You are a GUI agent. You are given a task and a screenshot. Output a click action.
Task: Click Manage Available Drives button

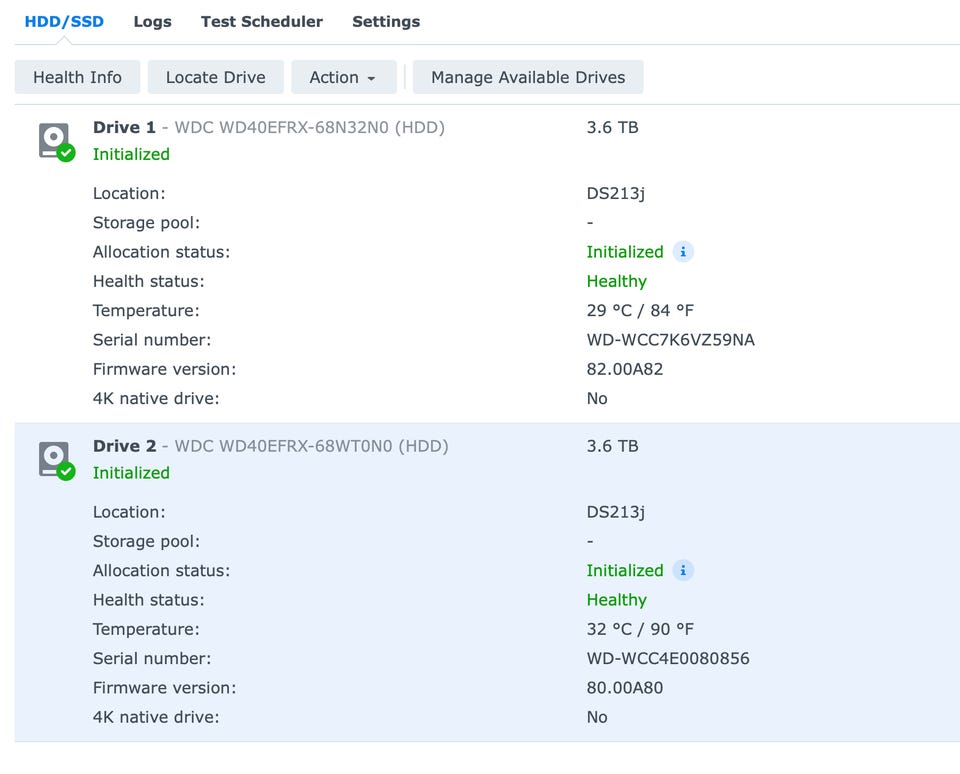pyautogui.click(x=527, y=77)
